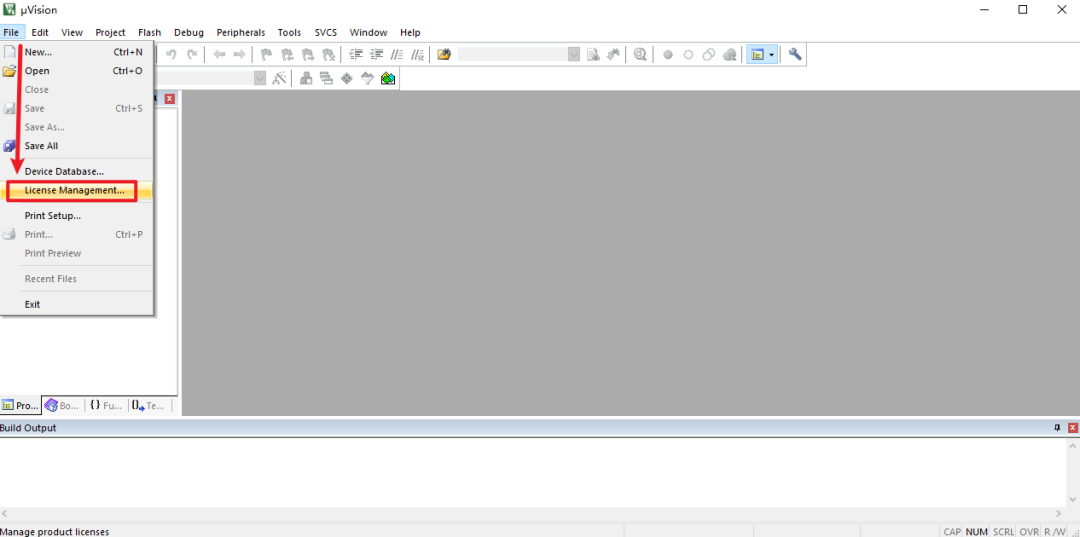Open Configuration with the wrench icon
Screen dimensions: 1080x537
point(795,54)
